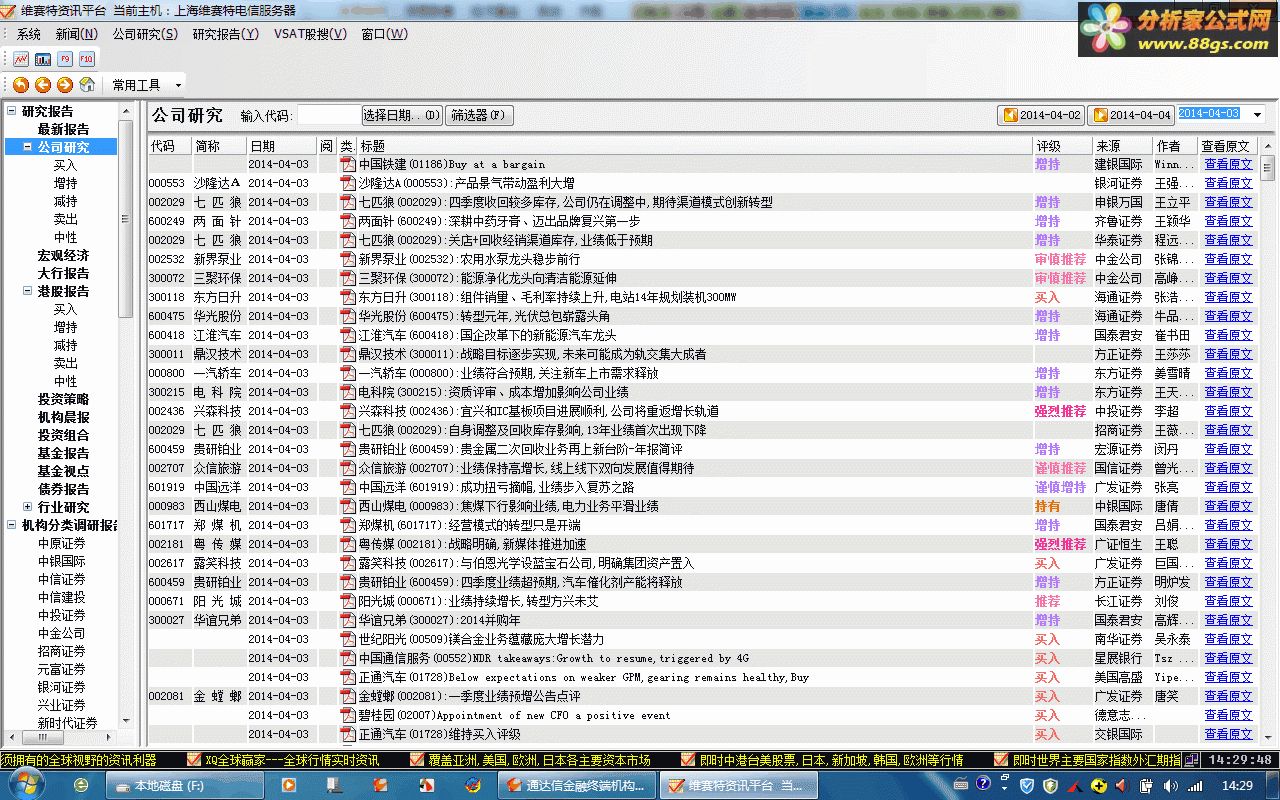
Task: Open the 2014-04-03 date dropdown arrow
Action: pyautogui.click(x=1257, y=115)
